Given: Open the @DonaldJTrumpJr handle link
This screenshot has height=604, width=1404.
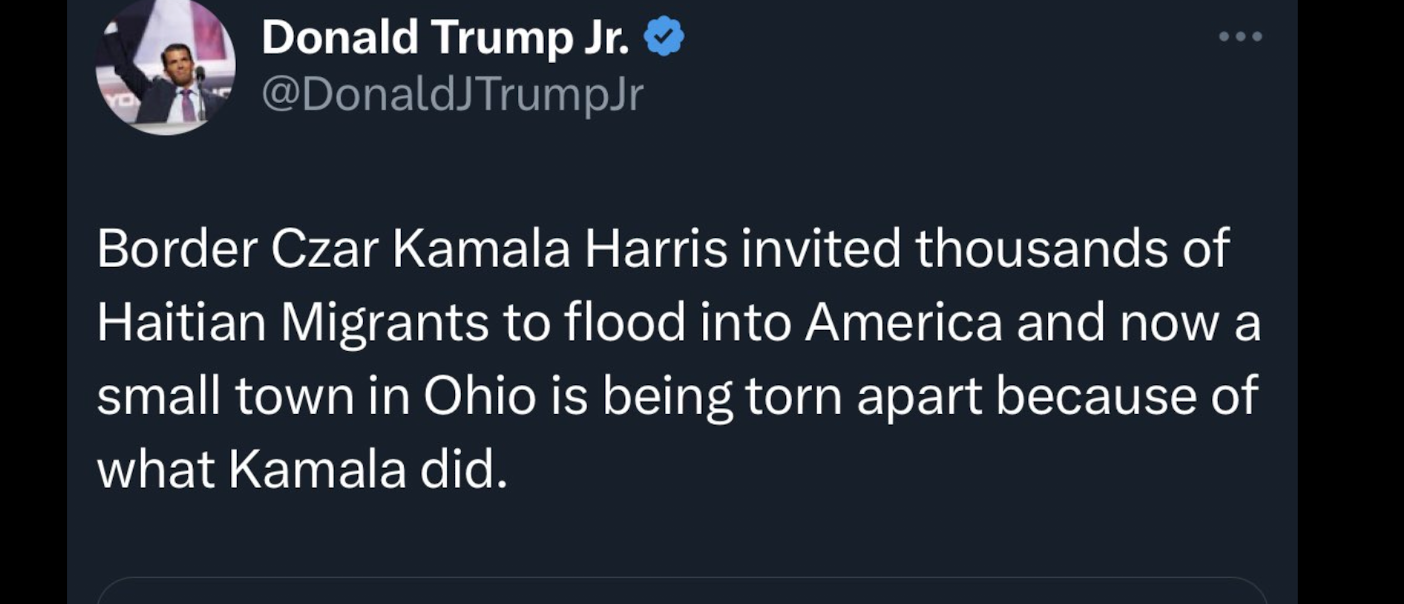Looking at the screenshot, I should pos(452,95).
